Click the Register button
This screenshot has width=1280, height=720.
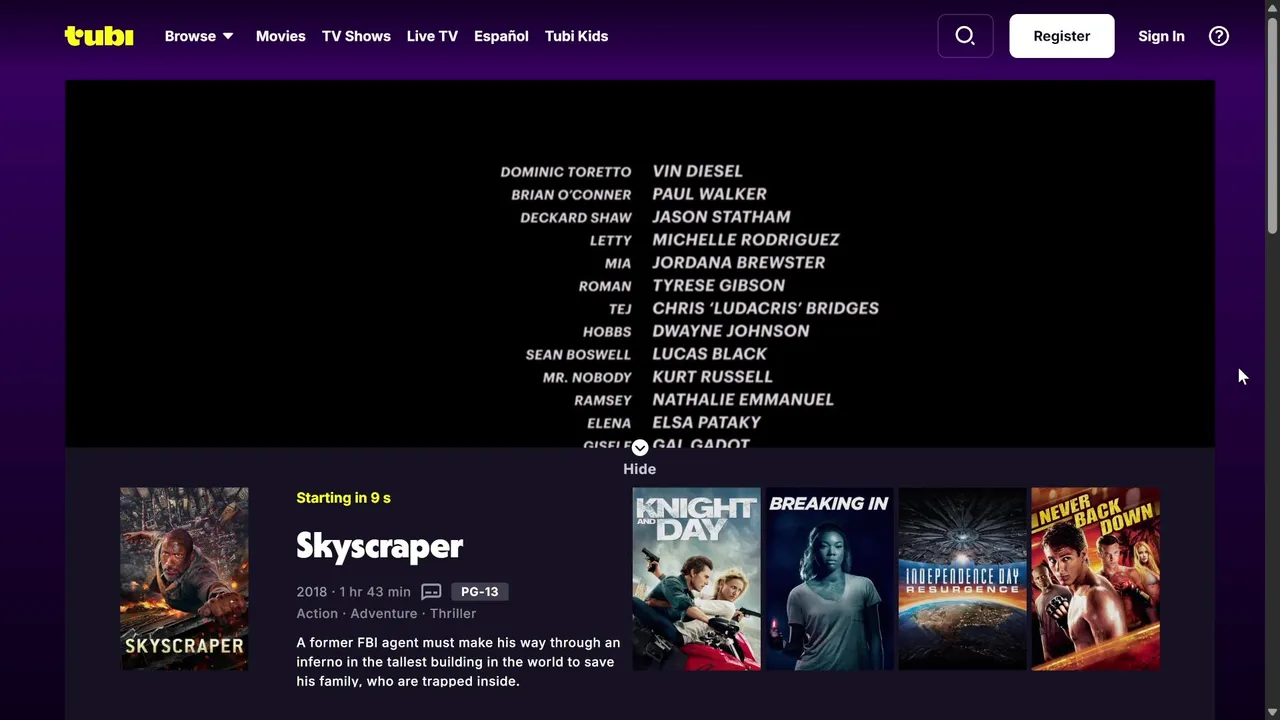pos(1062,36)
